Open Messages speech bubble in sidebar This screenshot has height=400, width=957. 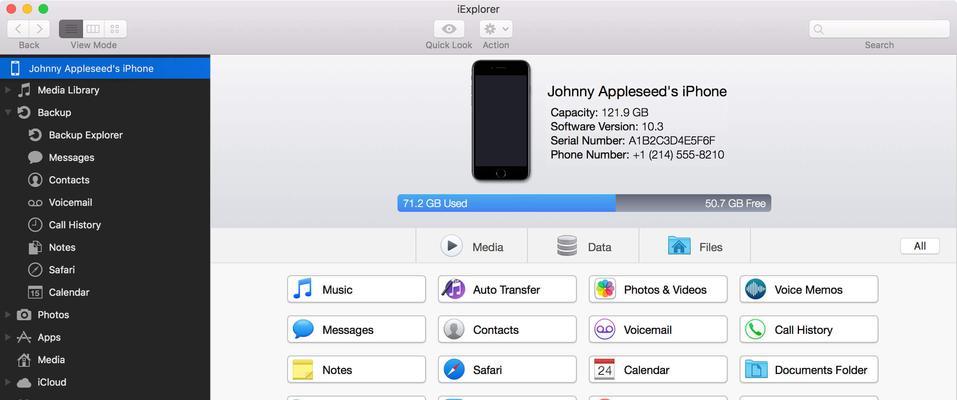click(35, 158)
